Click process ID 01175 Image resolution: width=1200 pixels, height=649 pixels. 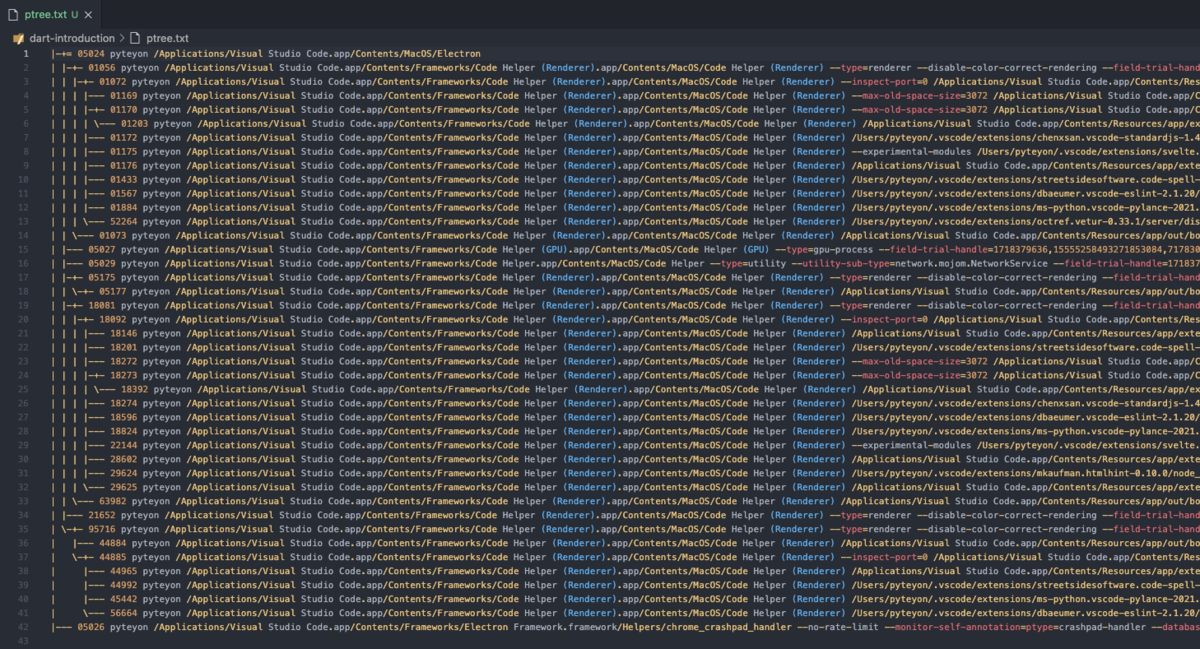[124, 151]
